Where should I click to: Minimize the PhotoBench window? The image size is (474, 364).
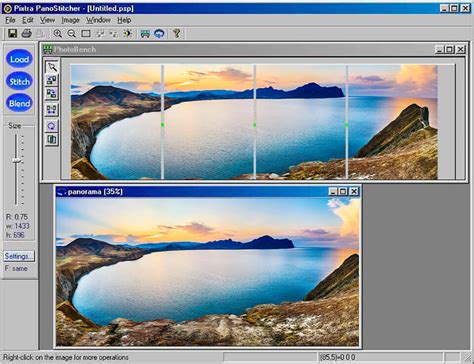pos(439,49)
